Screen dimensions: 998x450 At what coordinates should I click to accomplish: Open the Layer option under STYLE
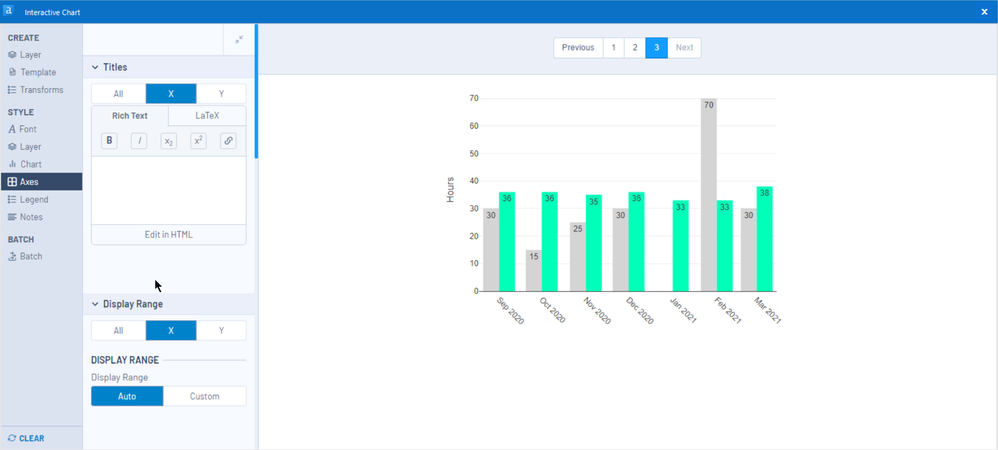click(x=25, y=146)
